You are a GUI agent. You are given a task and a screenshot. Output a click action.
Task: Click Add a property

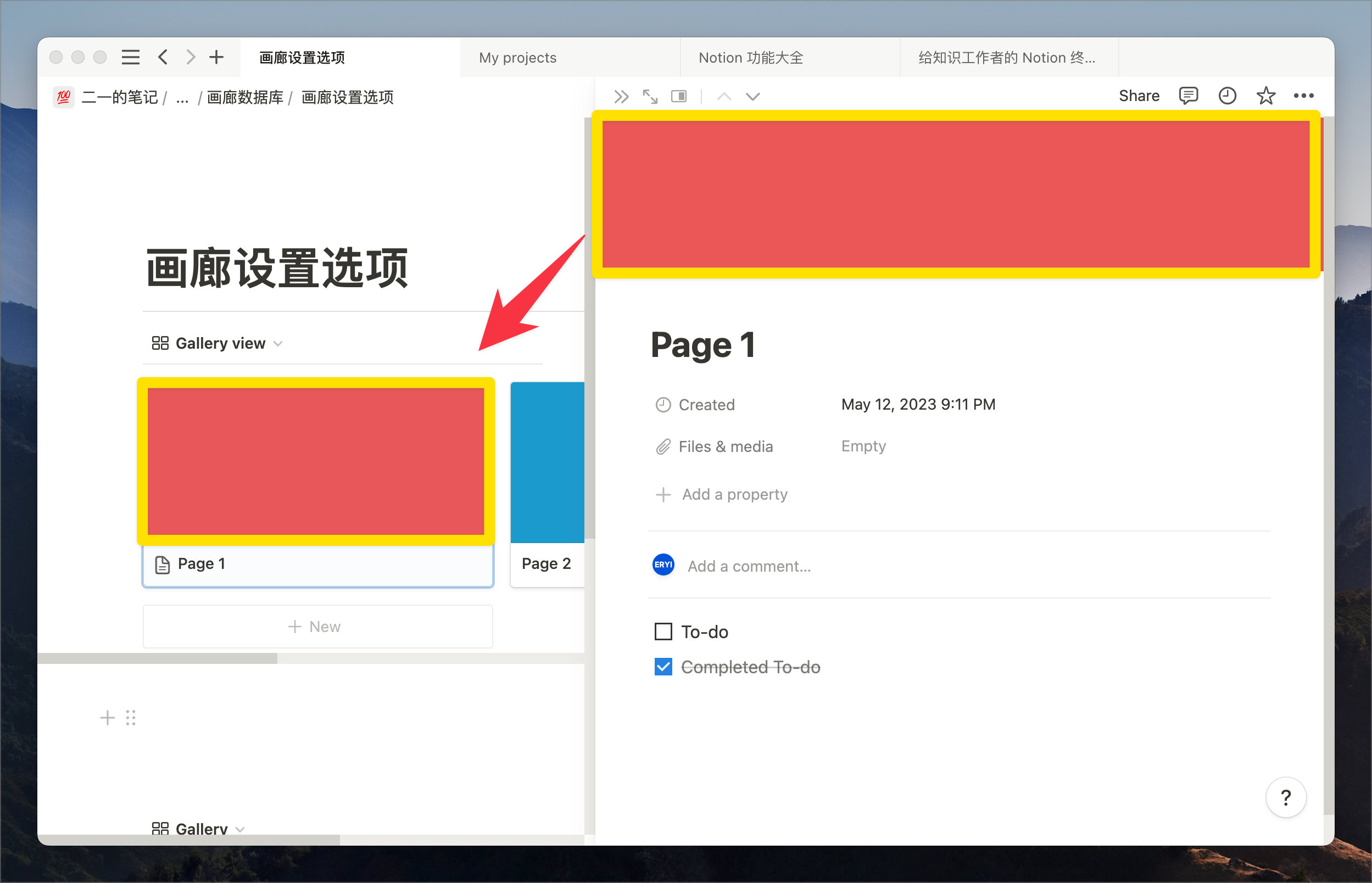[x=722, y=494]
